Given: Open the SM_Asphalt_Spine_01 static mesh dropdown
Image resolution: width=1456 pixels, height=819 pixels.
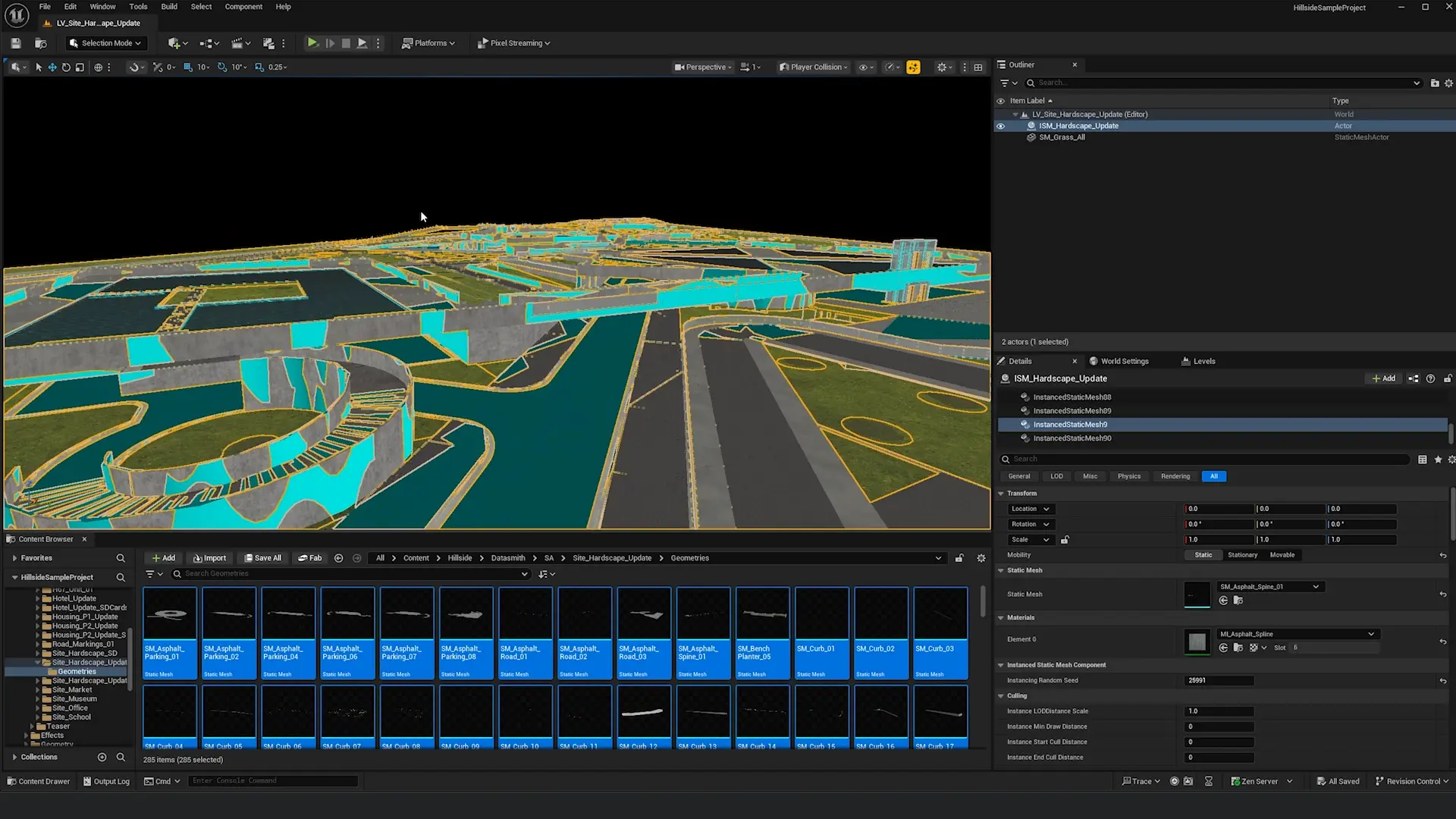Looking at the screenshot, I should [1270, 588].
